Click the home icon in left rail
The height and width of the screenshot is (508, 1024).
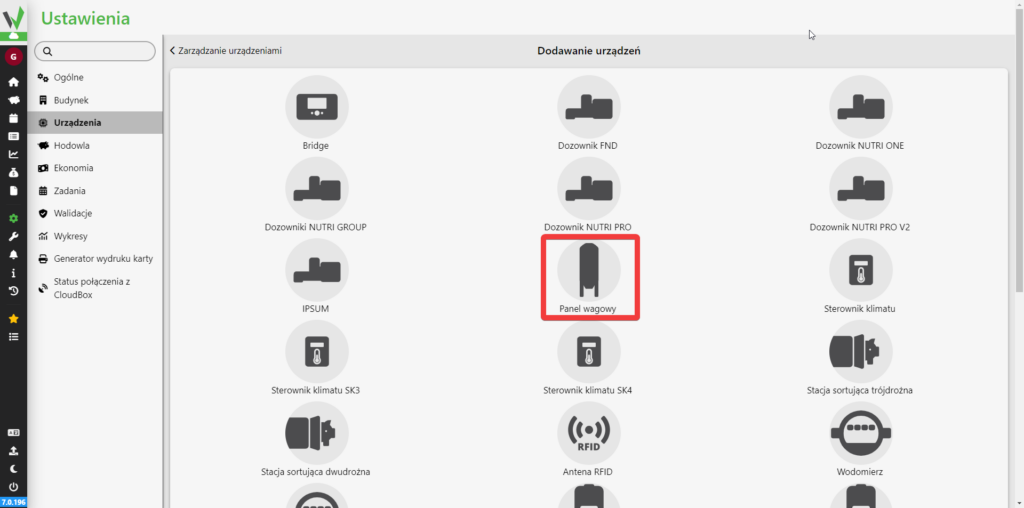coord(13,82)
